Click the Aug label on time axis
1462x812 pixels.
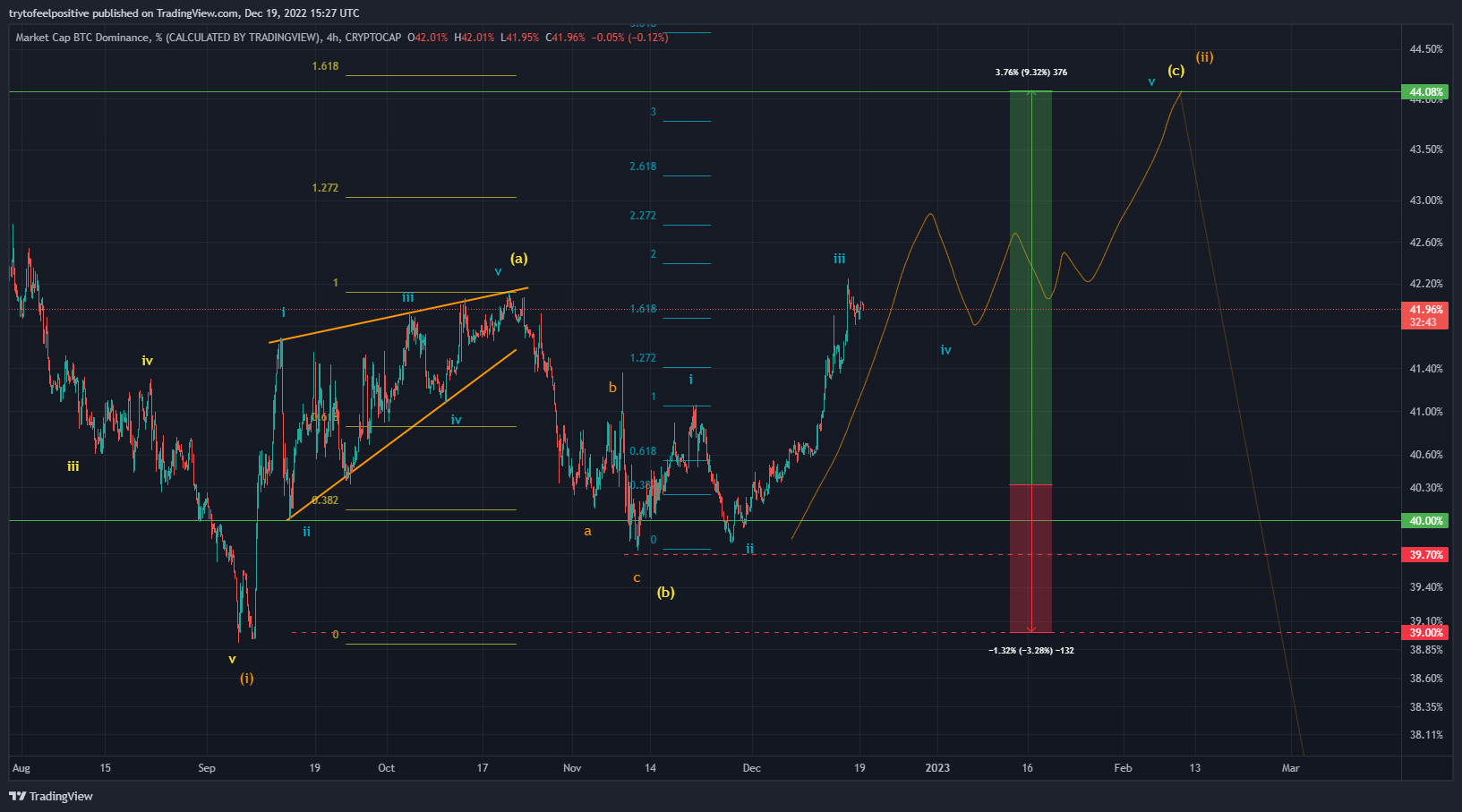(21, 768)
